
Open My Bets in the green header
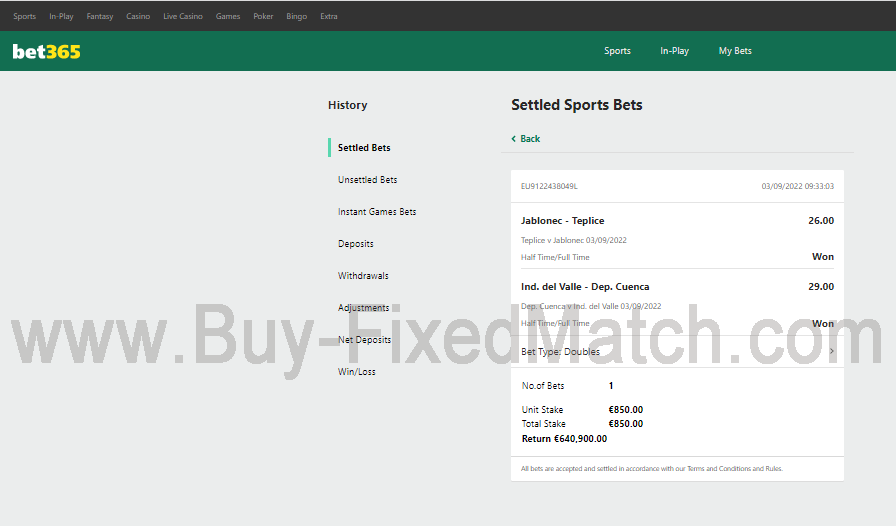coord(735,51)
